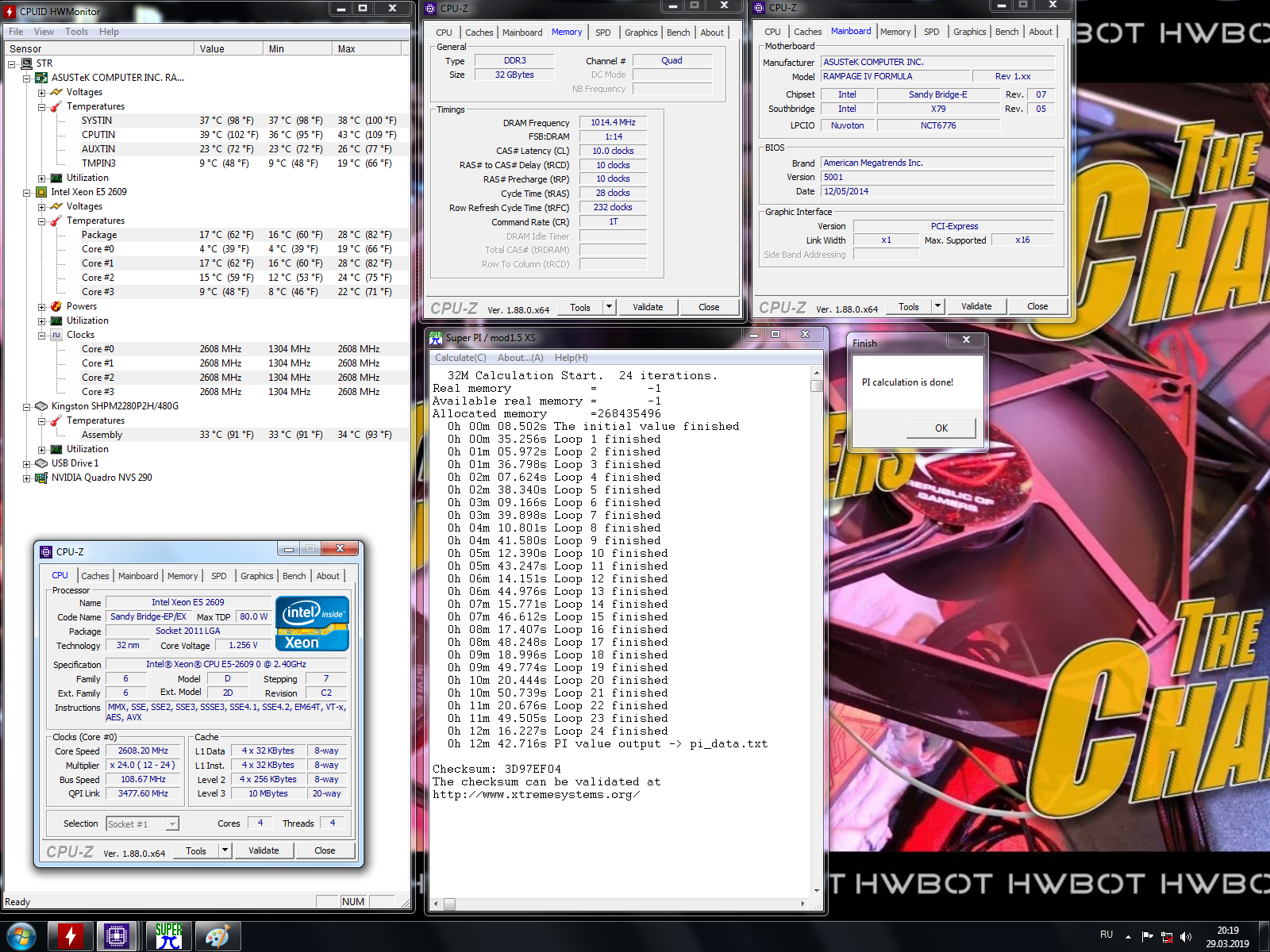Click the Value column header in HWMonitor
This screenshot has width=1270, height=952.
pyautogui.click(x=229, y=49)
